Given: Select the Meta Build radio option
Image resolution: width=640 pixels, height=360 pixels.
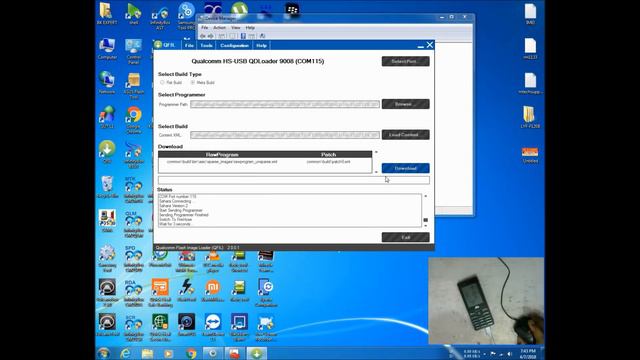Looking at the screenshot, I should [x=193, y=82].
